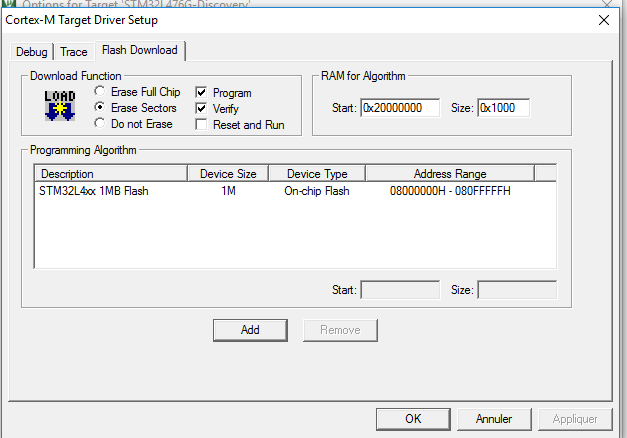This screenshot has width=627, height=438.
Task: Toggle the Verify checkbox
Action: [201, 108]
